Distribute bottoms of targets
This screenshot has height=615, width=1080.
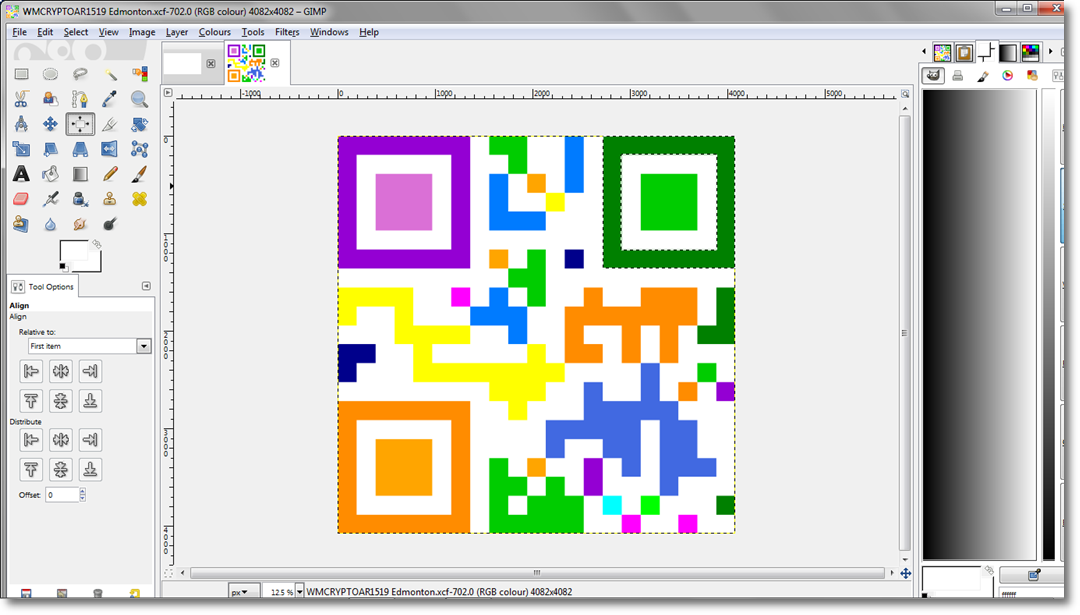point(90,470)
